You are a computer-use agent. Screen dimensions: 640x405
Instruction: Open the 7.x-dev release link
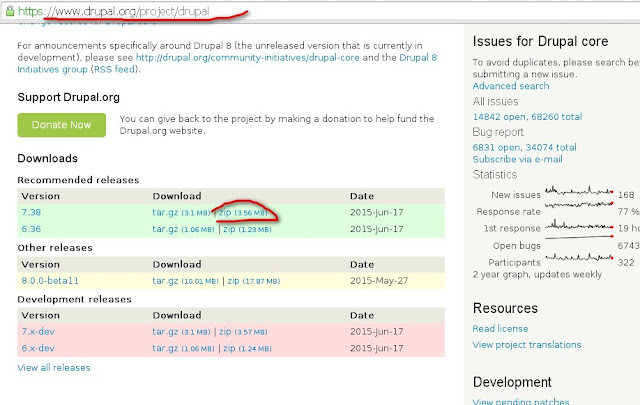pos(38,332)
